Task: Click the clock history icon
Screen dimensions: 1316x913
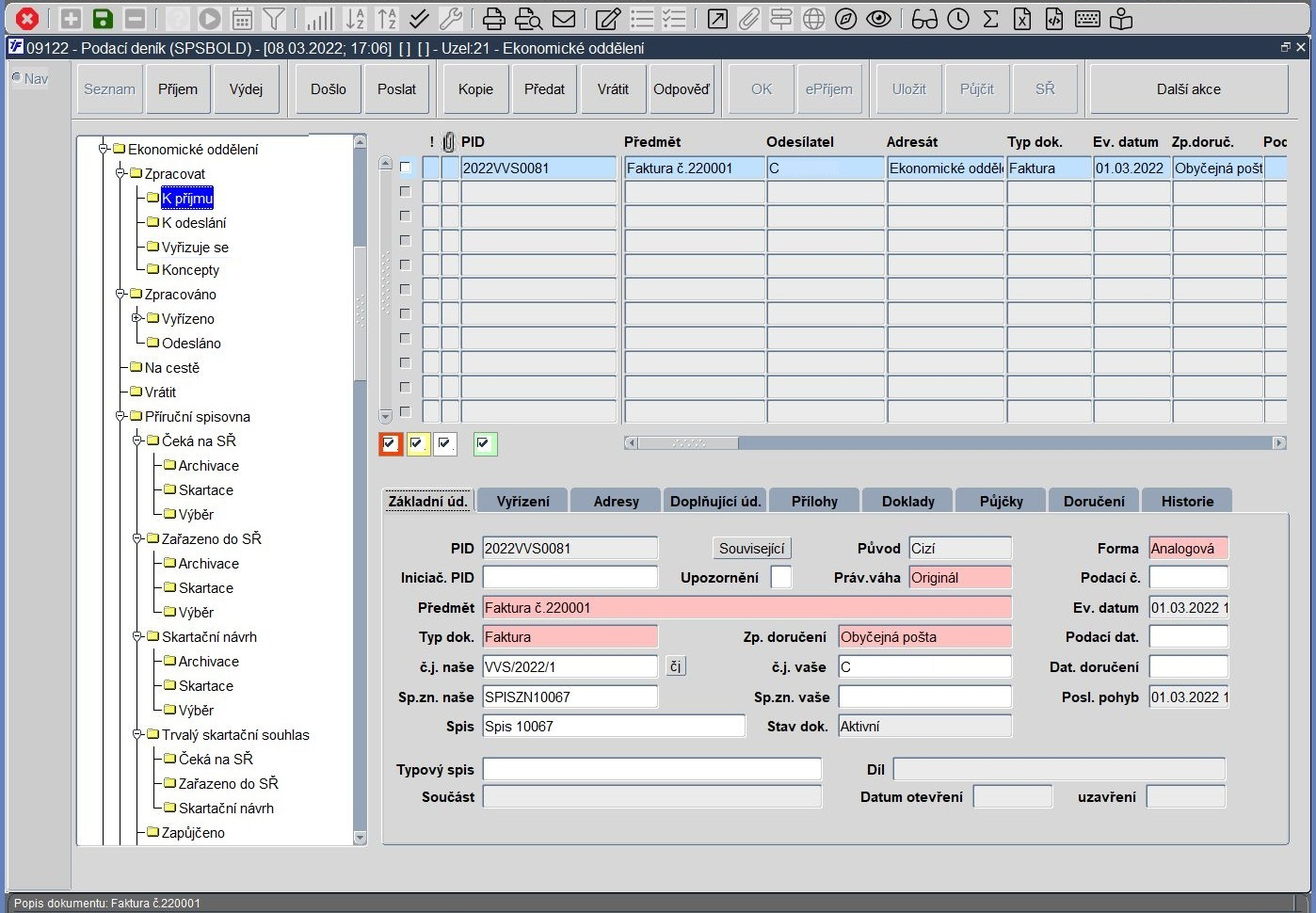Action: [x=957, y=19]
